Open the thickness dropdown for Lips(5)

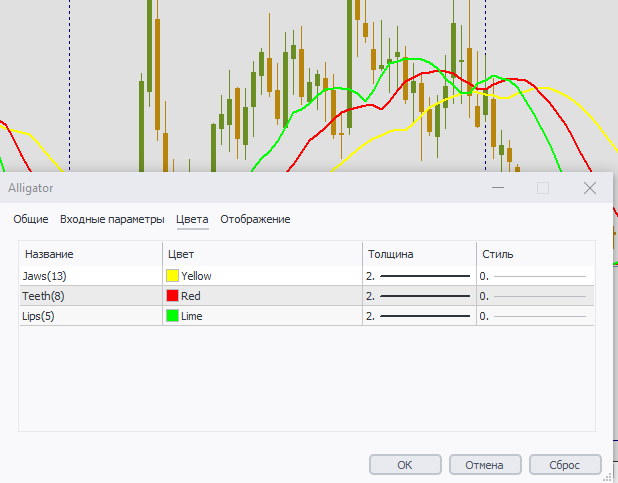tap(418, 316)
